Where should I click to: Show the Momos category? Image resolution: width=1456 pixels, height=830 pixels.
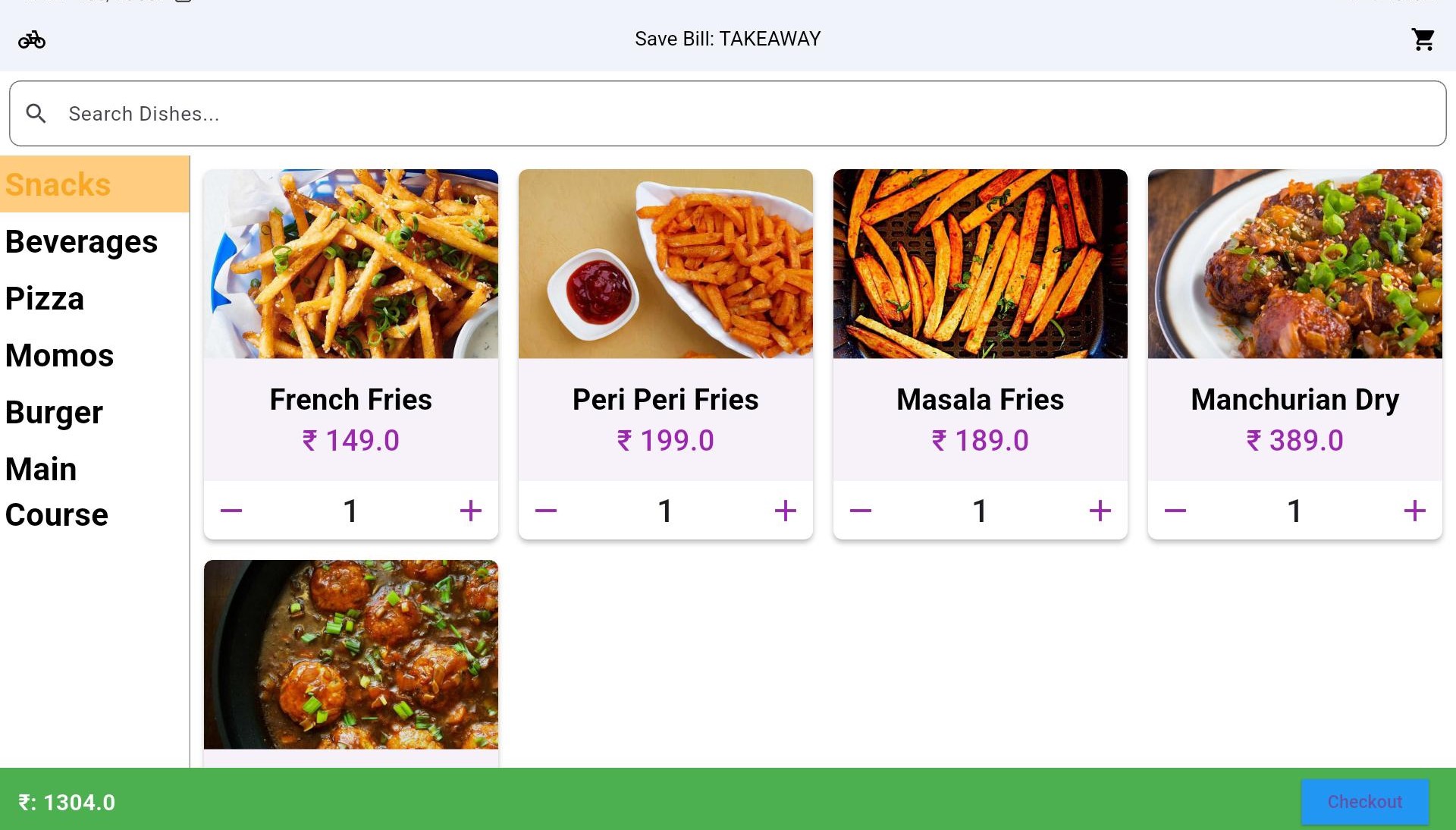point(59,355)
